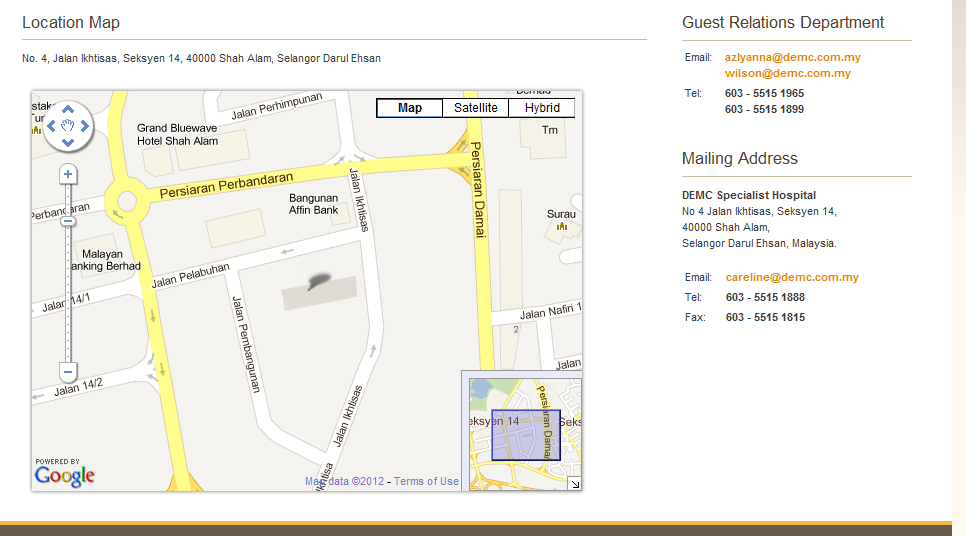Pan the map down with the arrow
The height and width of the screenshot is (536, 966).
pyautogui.click(x=68, y=142)
